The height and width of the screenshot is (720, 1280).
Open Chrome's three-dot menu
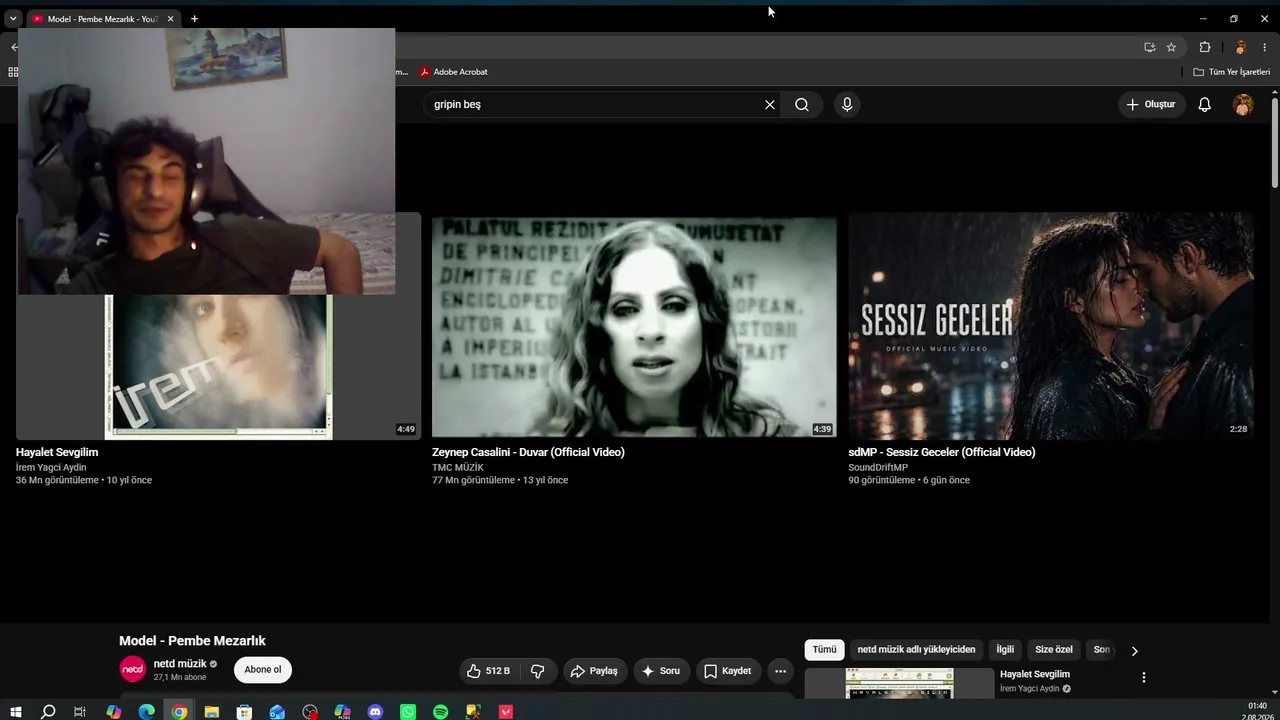click(x=1265, y=47)
